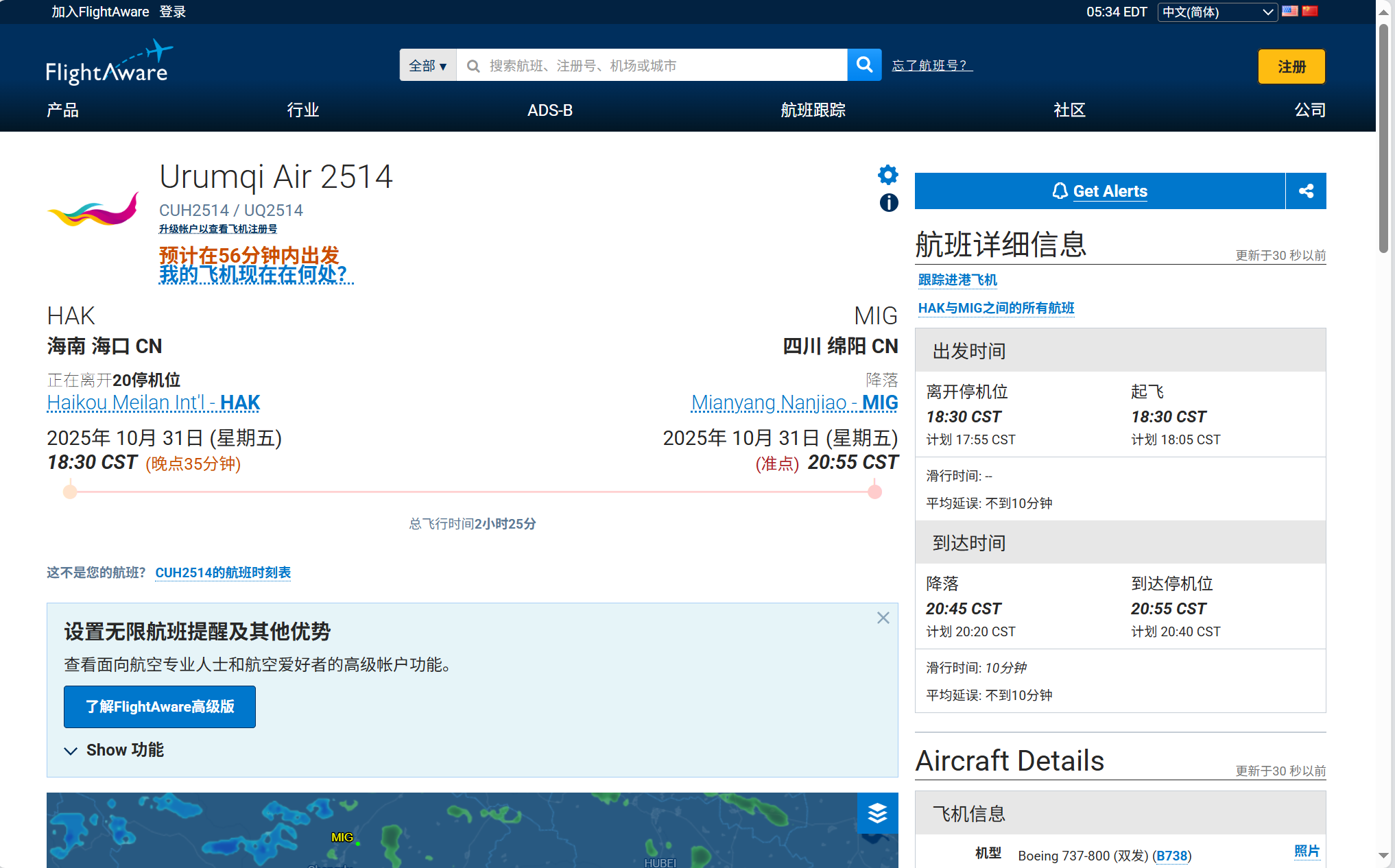The height and width of the screenshot is (868, 1395).
Task: Click the flight info circle icon
Action: [889, 202]
